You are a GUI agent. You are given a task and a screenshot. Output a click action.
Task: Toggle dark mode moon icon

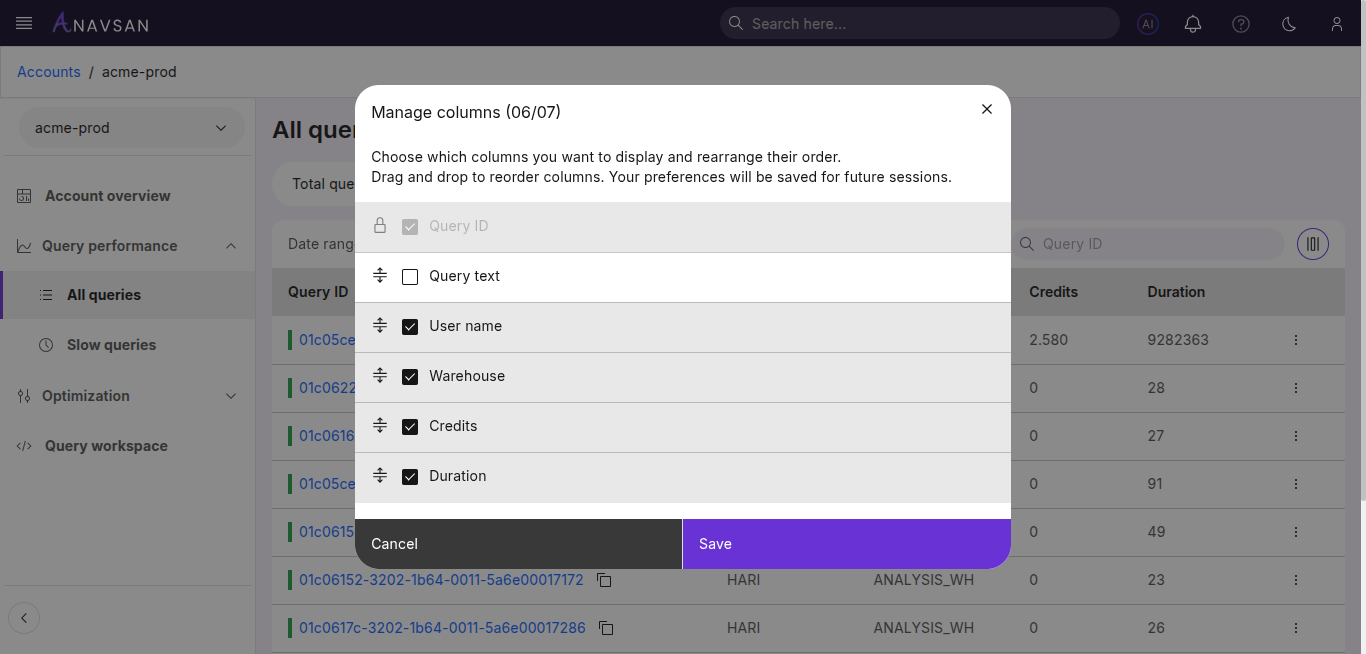click(x=1289, y=24)
